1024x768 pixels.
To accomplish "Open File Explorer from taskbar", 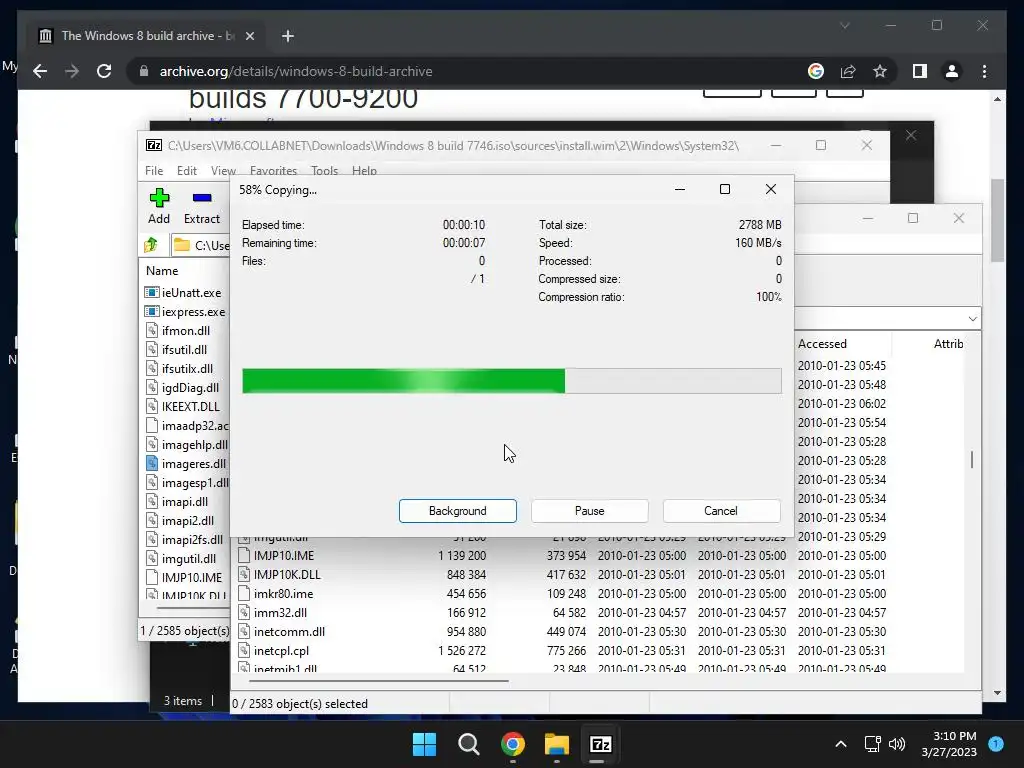I will [556, 744].
